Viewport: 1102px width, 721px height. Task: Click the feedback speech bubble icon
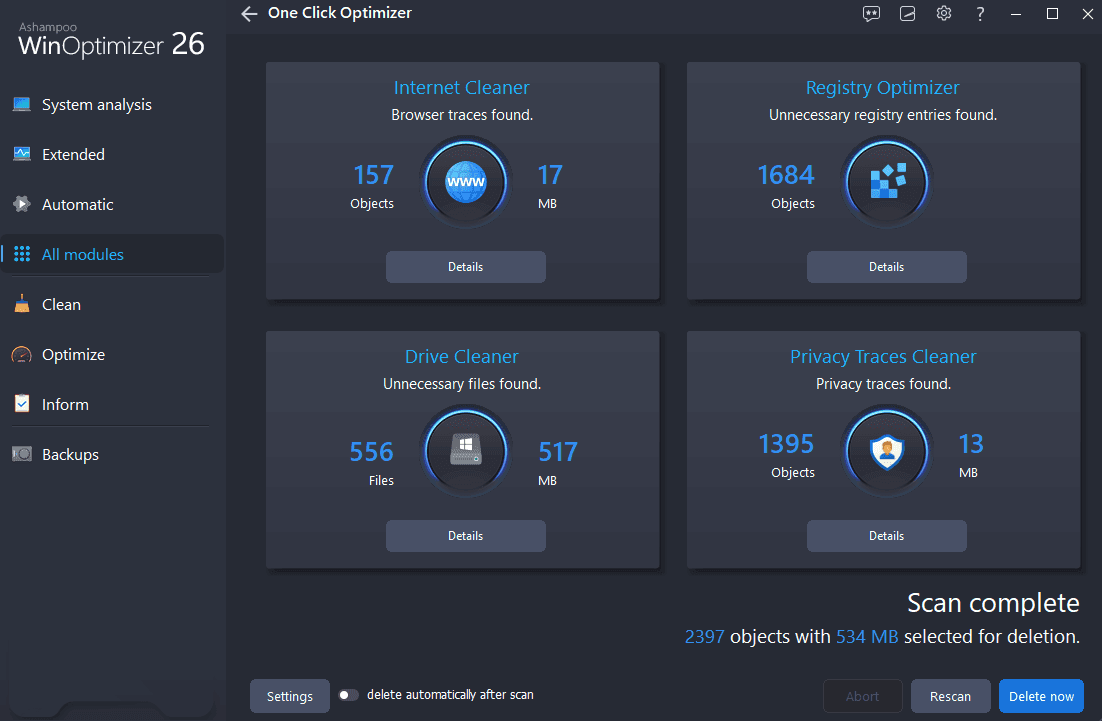(x=871, y=14)
